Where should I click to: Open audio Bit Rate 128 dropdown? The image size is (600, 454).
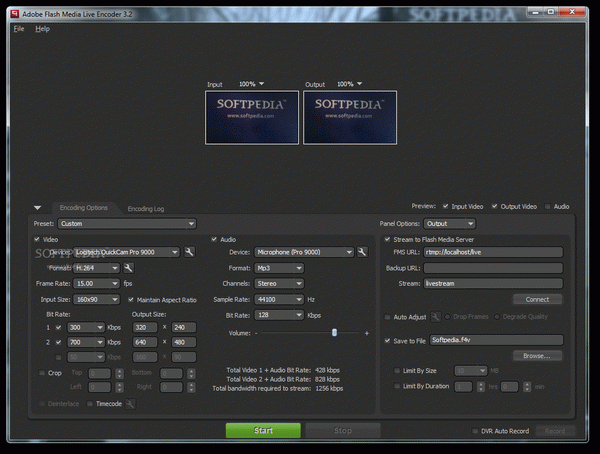(279, 315)
